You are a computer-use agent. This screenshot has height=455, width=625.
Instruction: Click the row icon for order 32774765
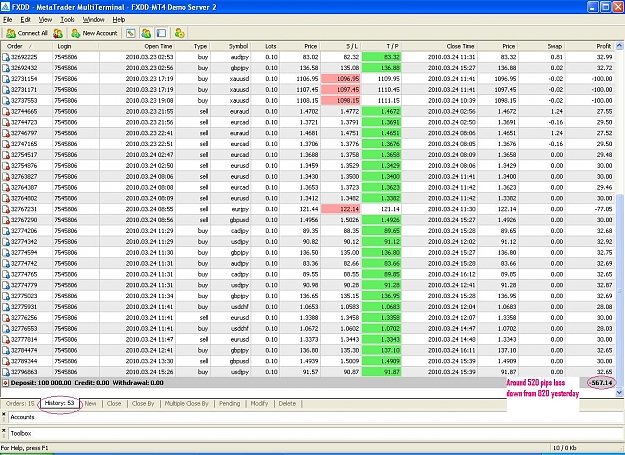coord(6,275)
